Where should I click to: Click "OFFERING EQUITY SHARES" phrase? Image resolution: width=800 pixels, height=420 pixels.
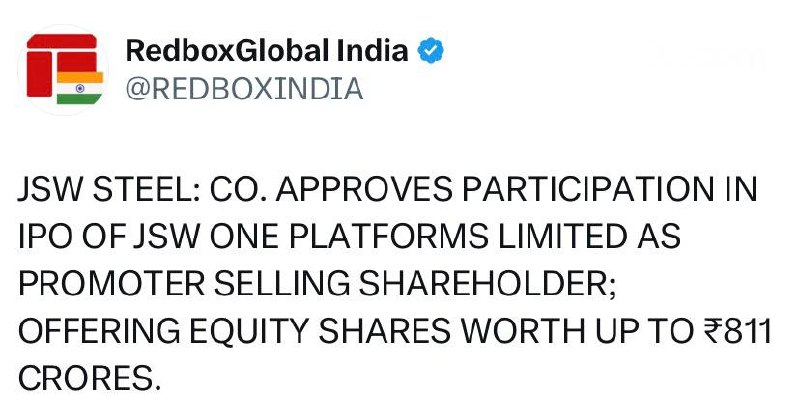(234, 331)
